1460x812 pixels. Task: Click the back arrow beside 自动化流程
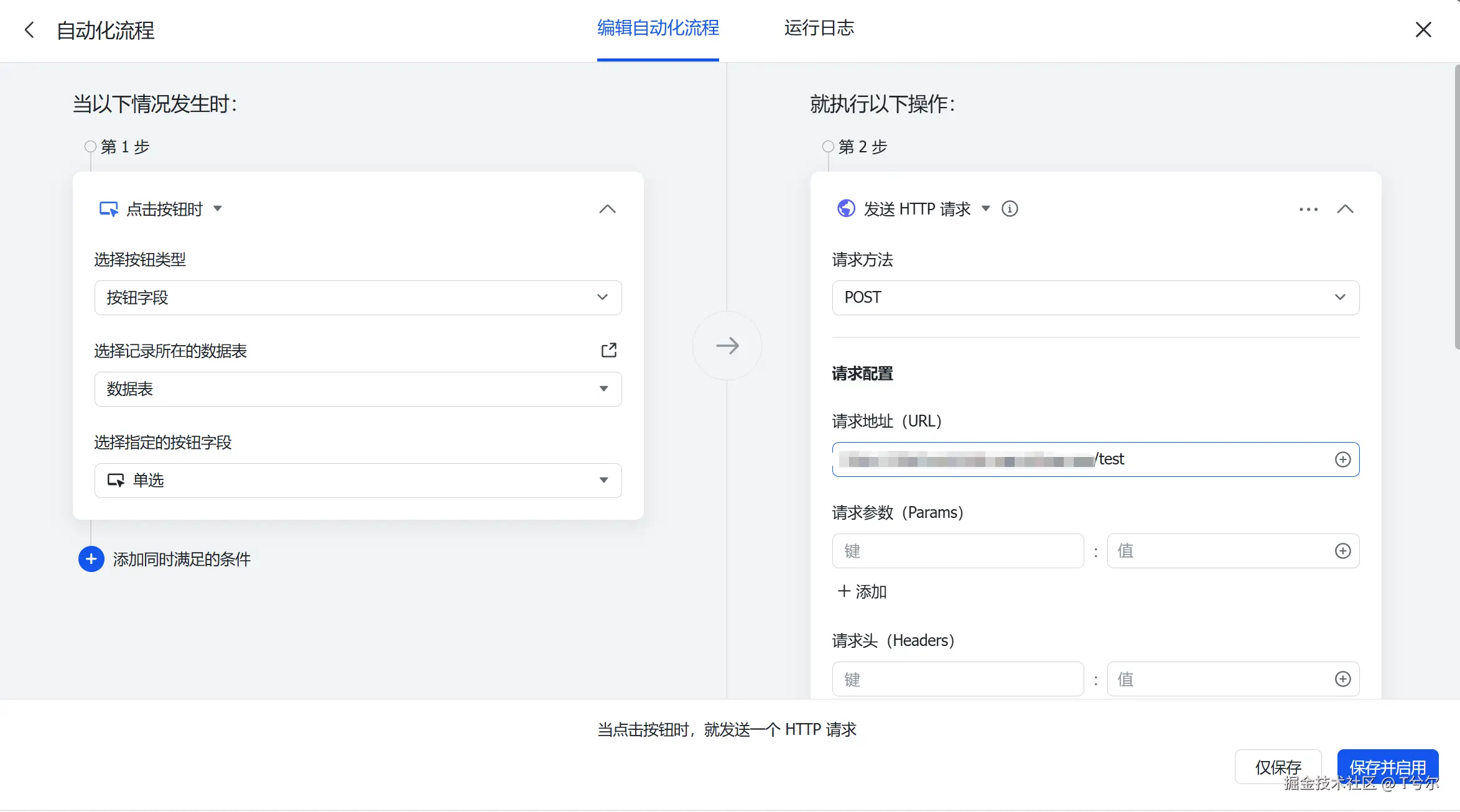[x=29, y=30]
